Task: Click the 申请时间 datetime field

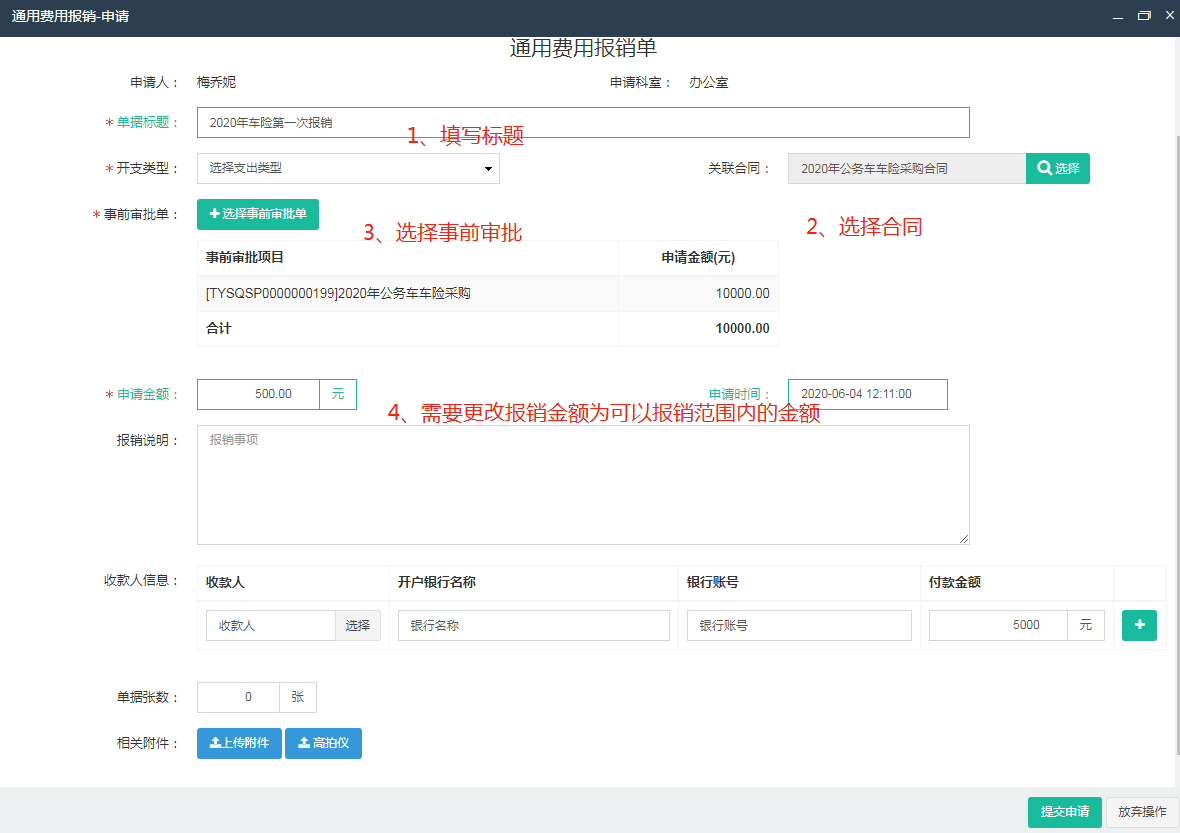Action: tap(868, 394)
